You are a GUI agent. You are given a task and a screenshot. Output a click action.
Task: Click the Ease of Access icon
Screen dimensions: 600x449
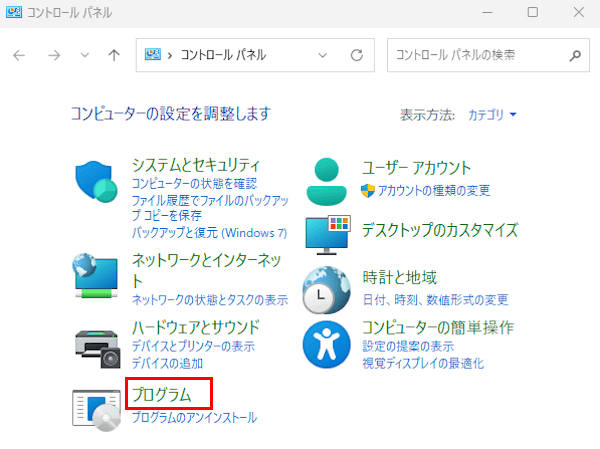pos(326,345)
